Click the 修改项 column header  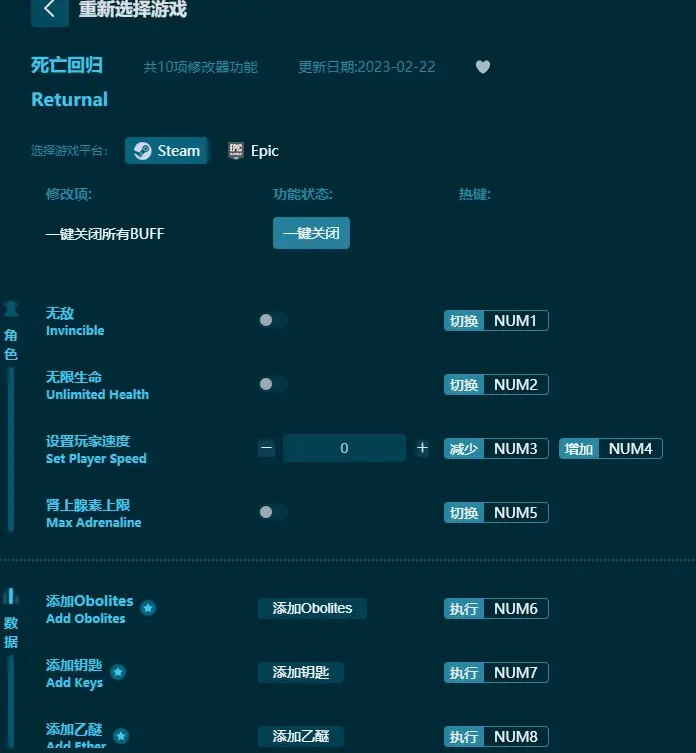coord(69,194)
